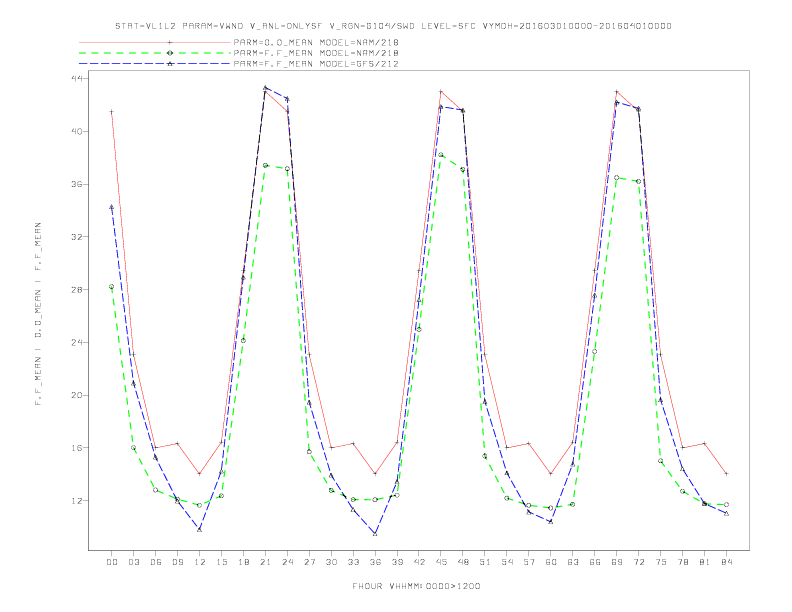Click x-axis forecast hour label 75

pyautogui.click(x=661, y=562)
